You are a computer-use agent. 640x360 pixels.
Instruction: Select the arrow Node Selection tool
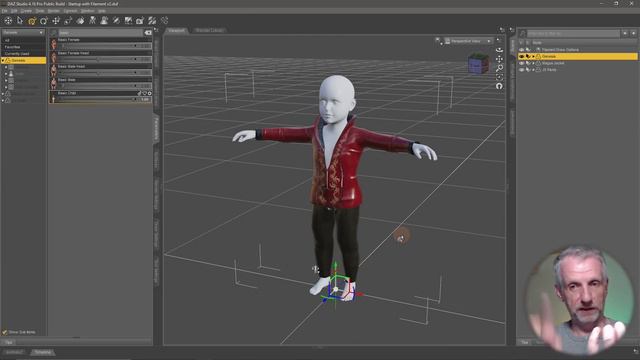tap(20, 20)
